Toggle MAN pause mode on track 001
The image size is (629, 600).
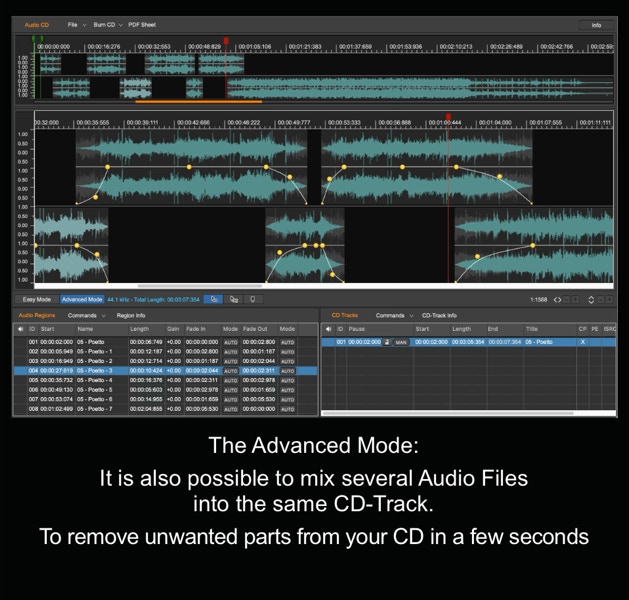click(401, 342)
